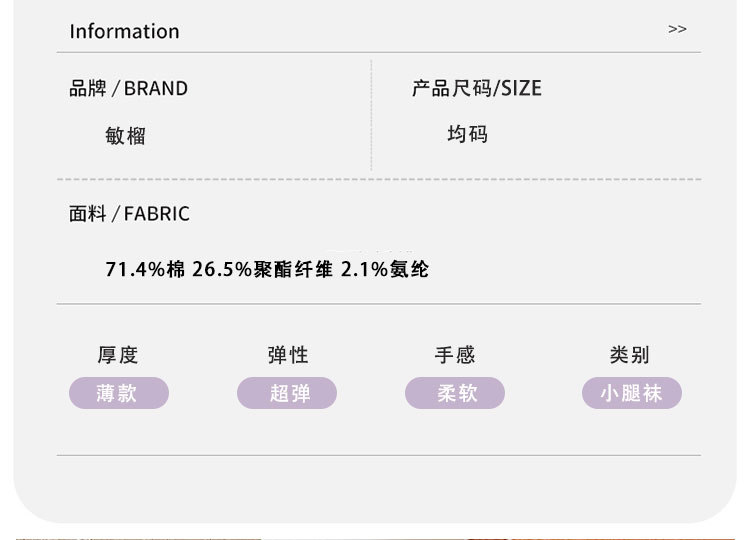750x540 pixels.
Task: Click the Information heading
Action: pyautogui.click(x=124, y=31)
